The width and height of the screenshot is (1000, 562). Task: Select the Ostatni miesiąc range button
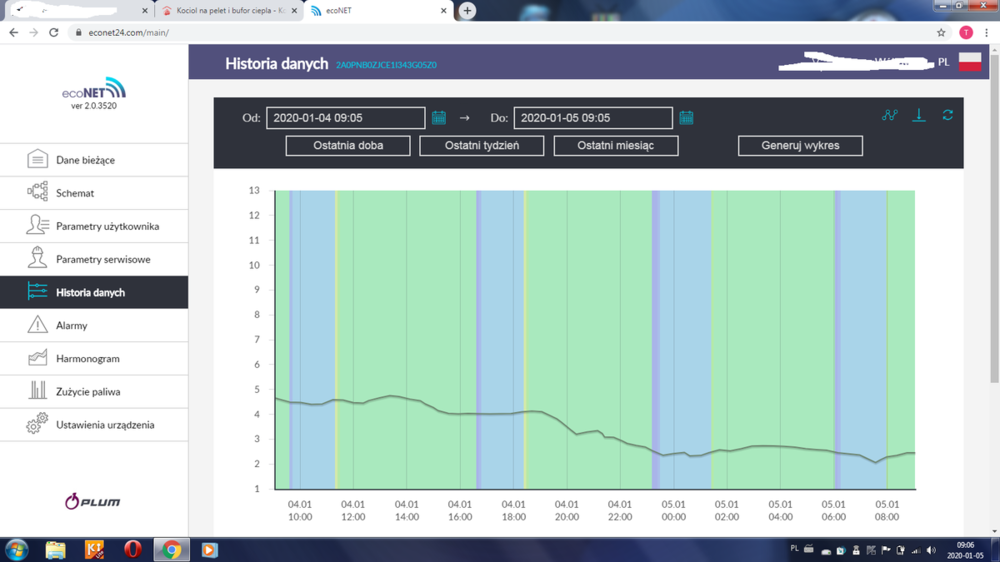click(x=616, y=146)
